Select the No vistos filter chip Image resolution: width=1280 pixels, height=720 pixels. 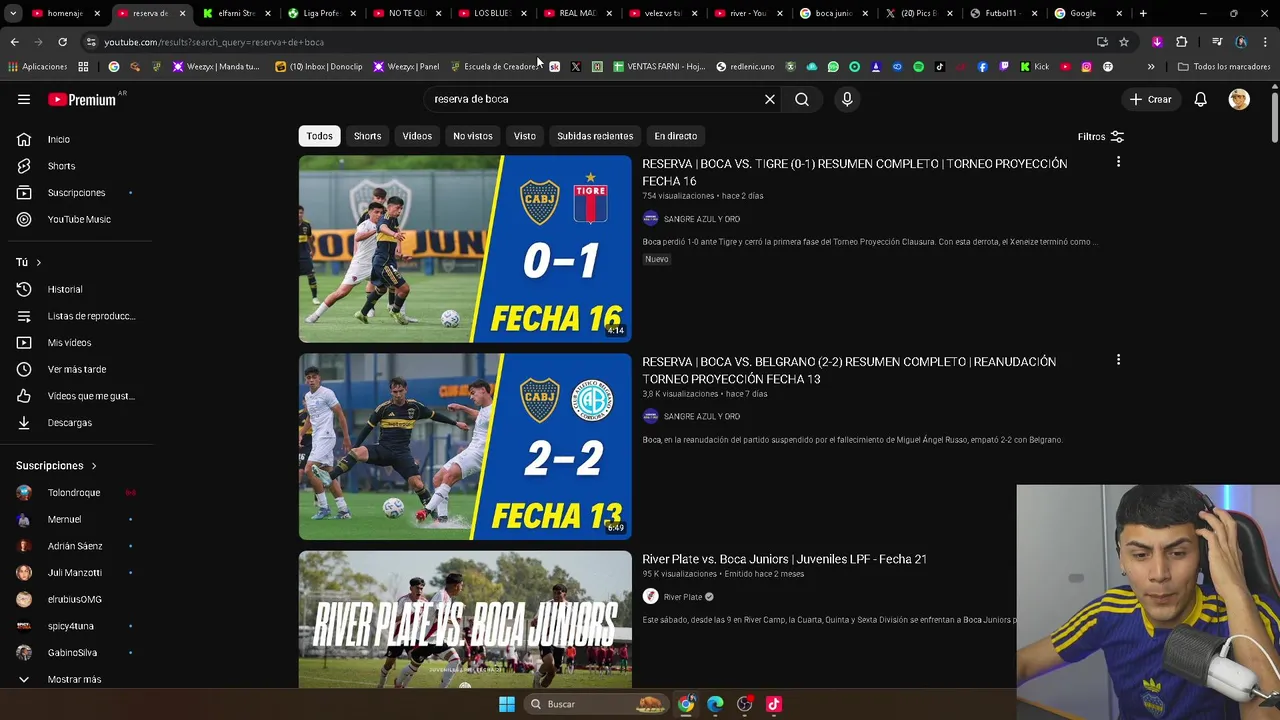(473, 136)
